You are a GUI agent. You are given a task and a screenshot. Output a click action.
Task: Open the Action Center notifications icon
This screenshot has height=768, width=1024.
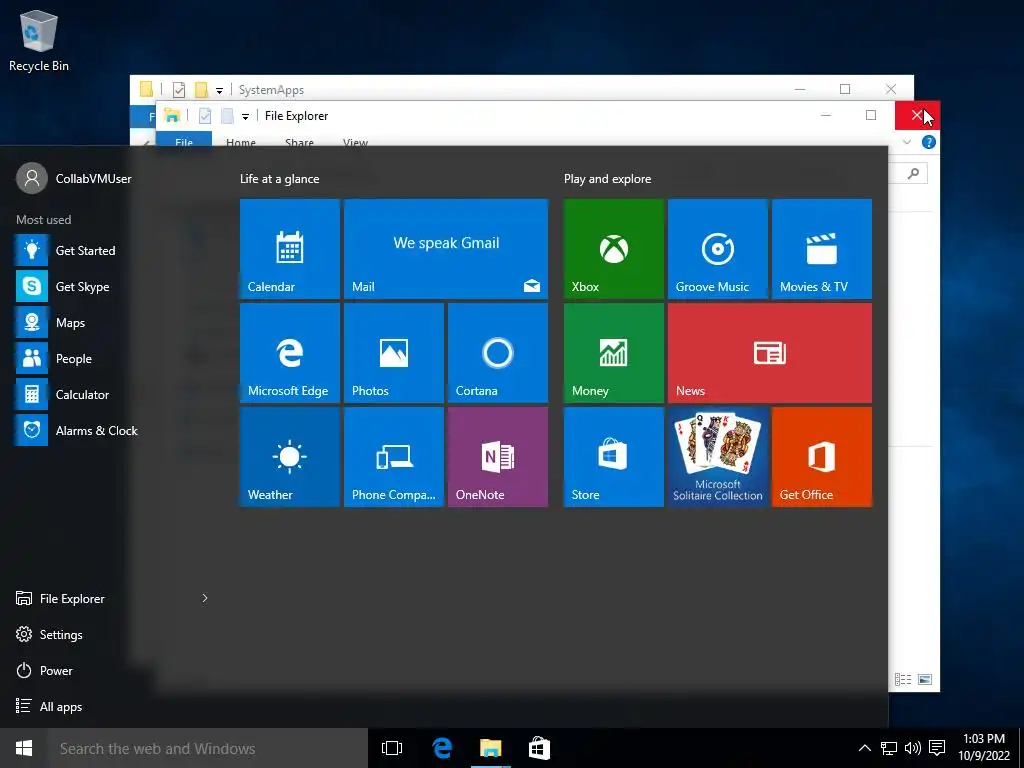[937, 748]
